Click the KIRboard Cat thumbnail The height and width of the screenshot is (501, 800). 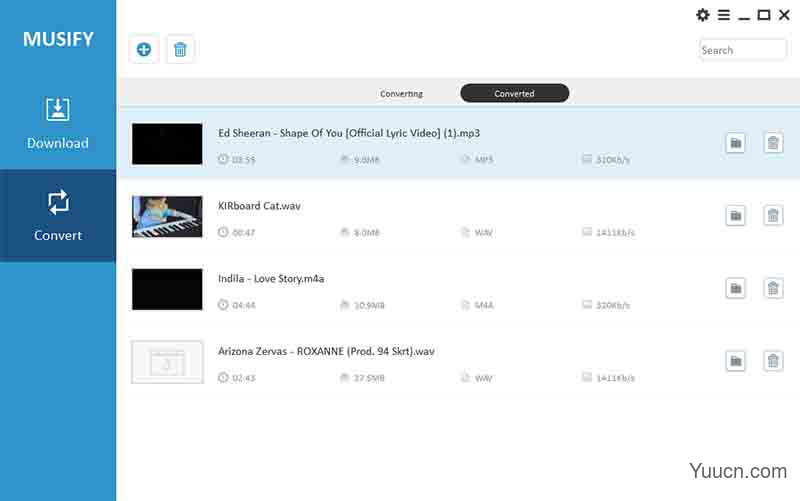[x=167, y=216]
